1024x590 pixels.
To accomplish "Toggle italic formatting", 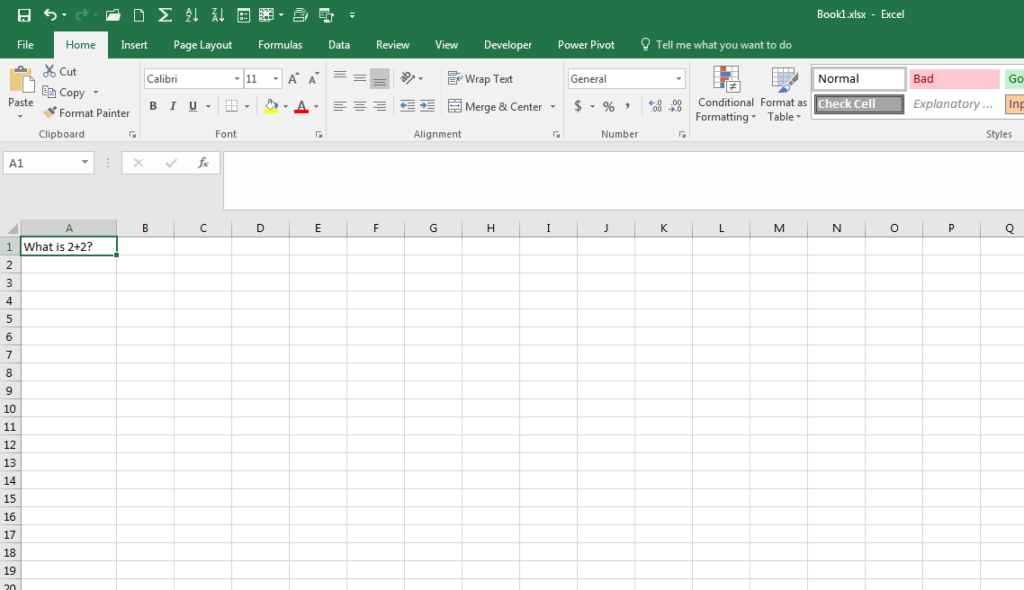I will coord(172,106).
